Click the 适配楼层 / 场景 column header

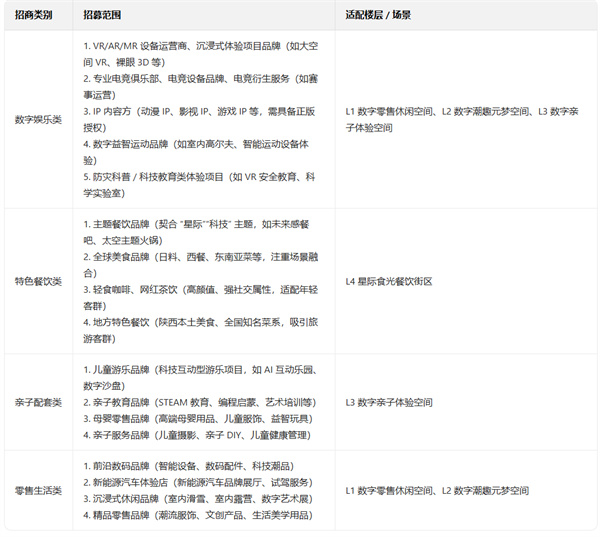tap(377, 17)
